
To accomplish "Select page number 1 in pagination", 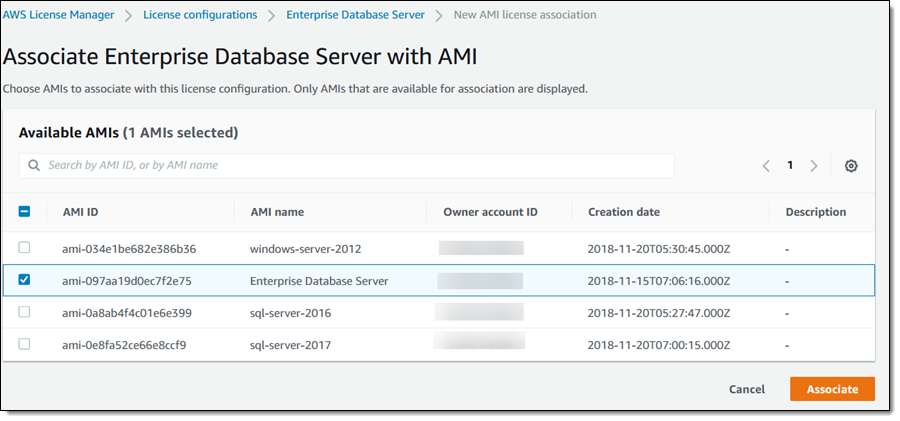I will (790, 166).
